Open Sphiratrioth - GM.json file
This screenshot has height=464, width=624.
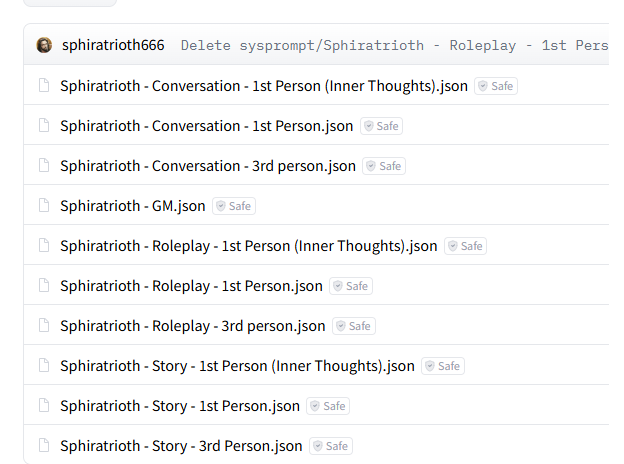tap(133, 206)
